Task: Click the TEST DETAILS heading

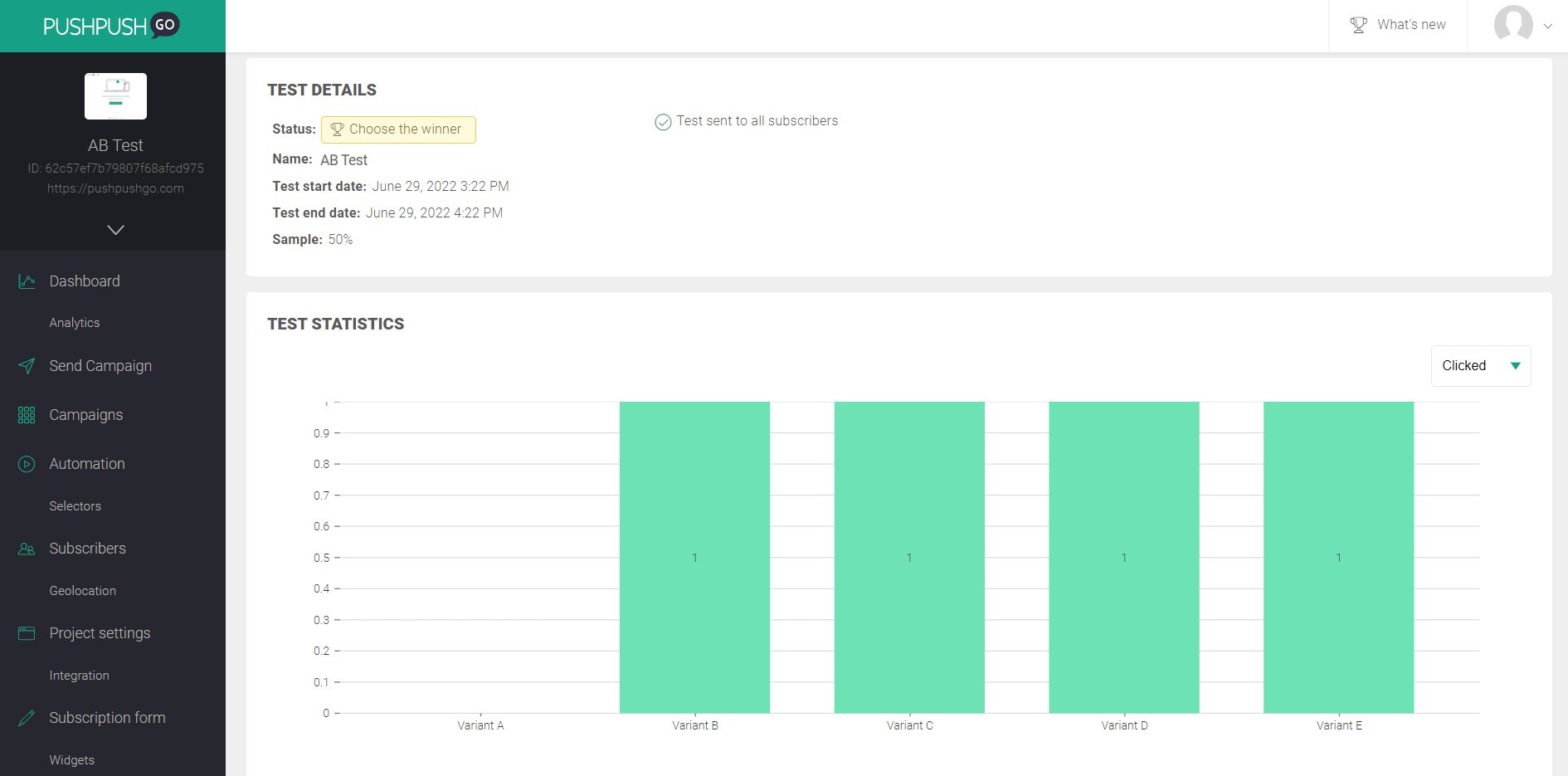Action: (322, 90)
